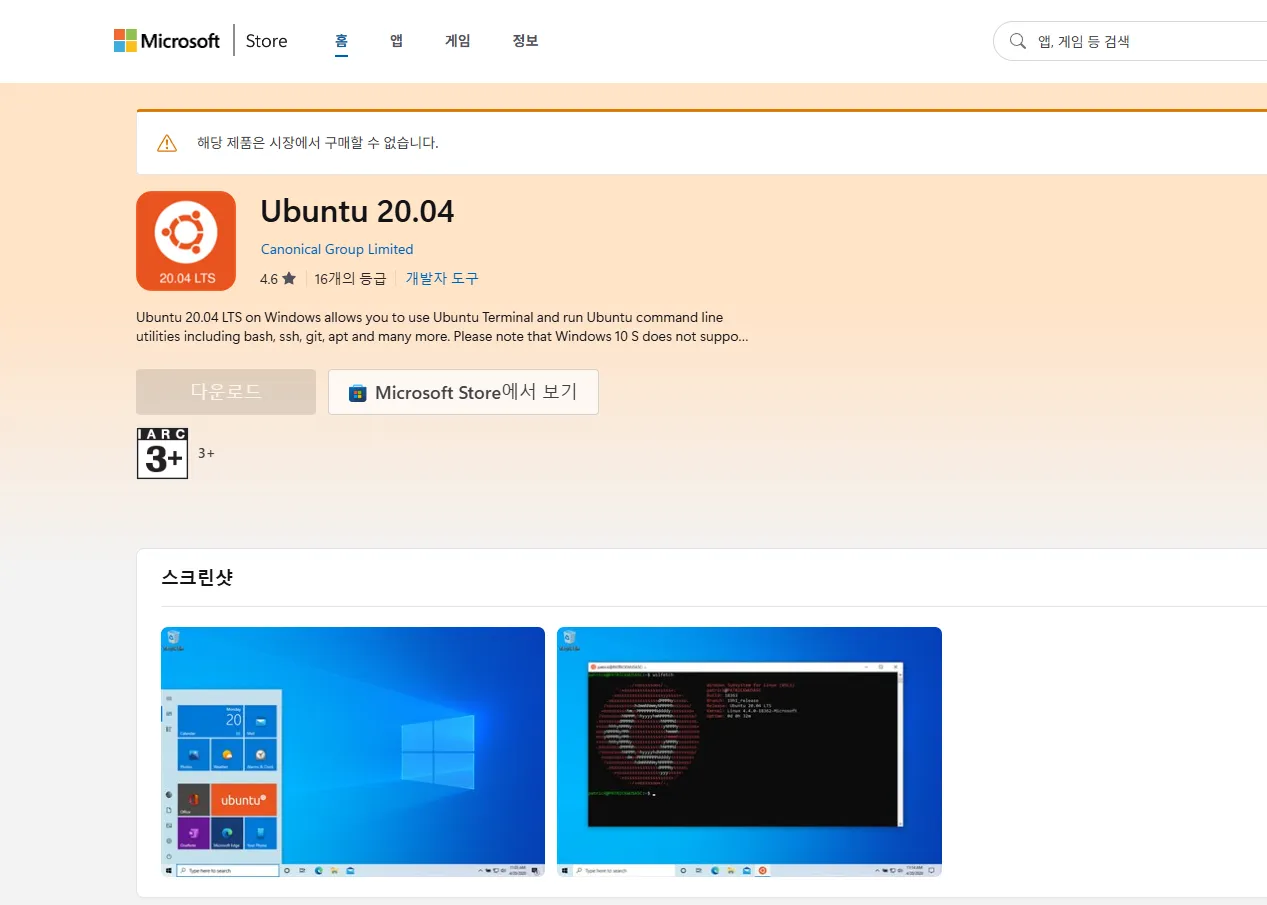Image resolution: width=1267 pixels, height=905 pixels.
Task: View the 16개의 등급 ratings
Action: coord(350,279)
